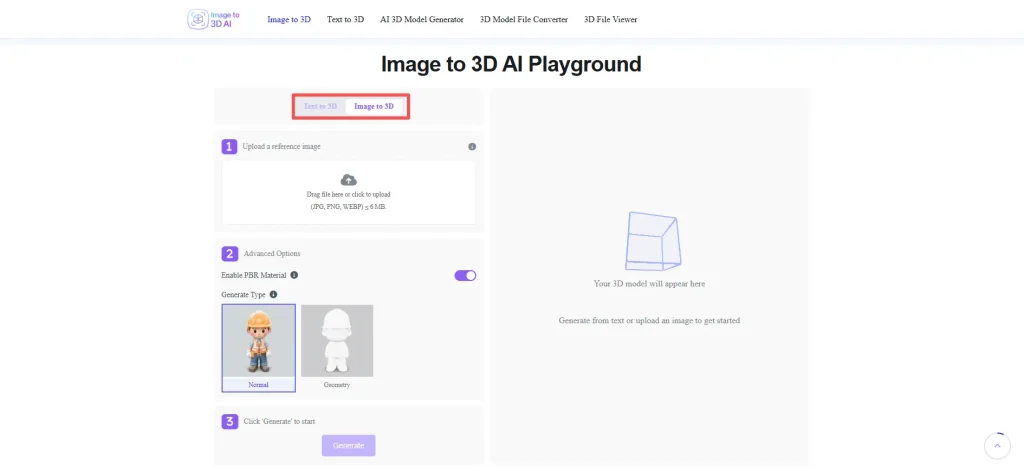
Task: Click 'Generate from text or upload an image' text
Action: [649, 321]
